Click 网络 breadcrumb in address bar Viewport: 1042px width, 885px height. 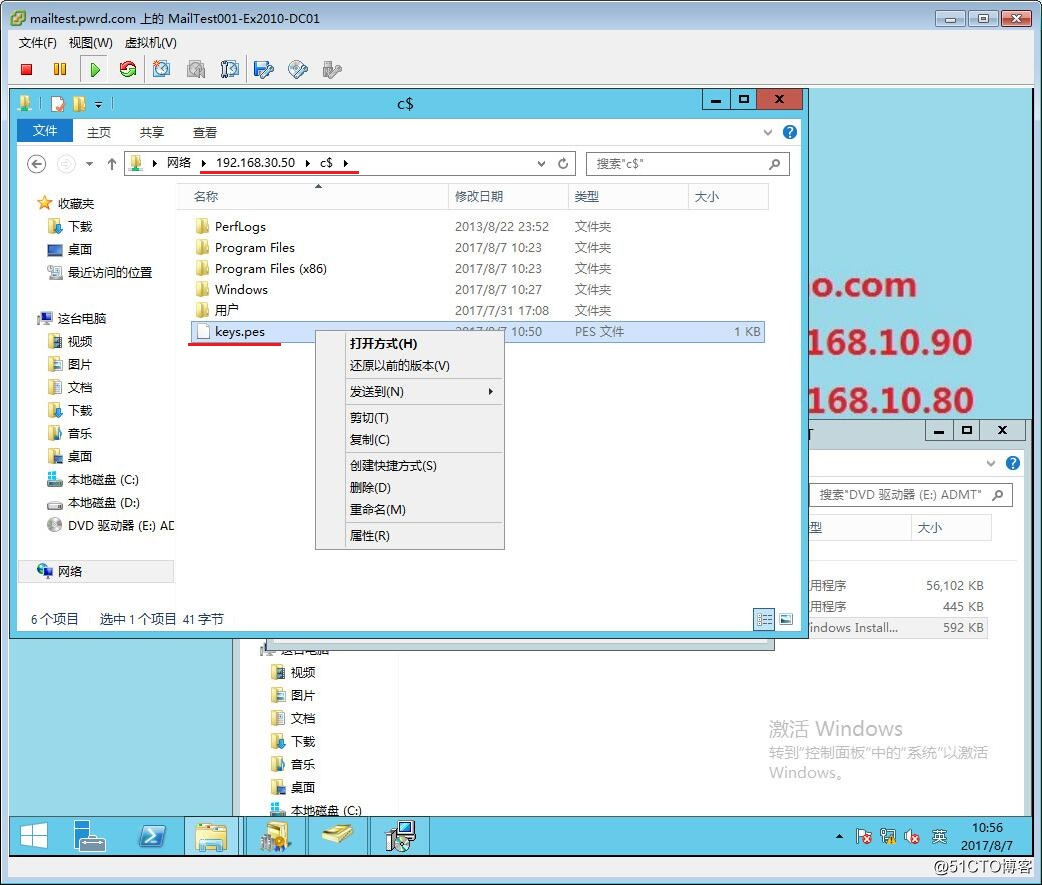coord(179,163)
